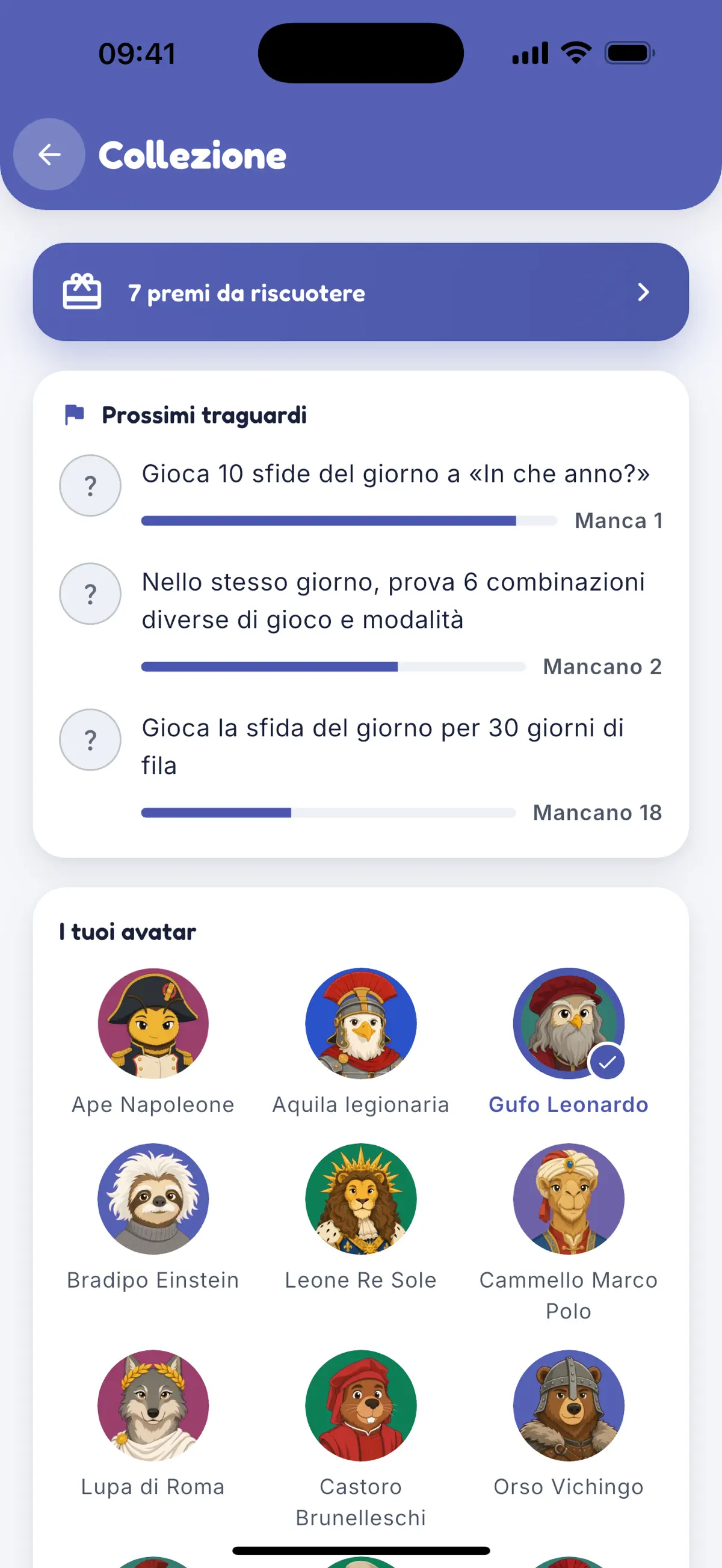722x1568 pixels.
Task: Select the Ape Napoleone avatar
Action: tap(153, 1023)
